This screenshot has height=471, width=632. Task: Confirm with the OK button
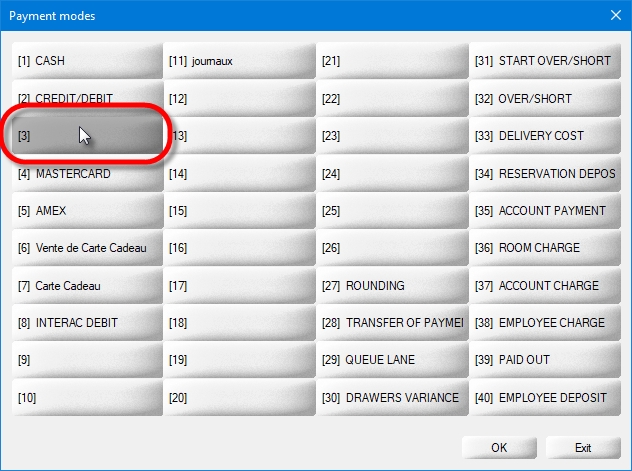pos(499,447)
